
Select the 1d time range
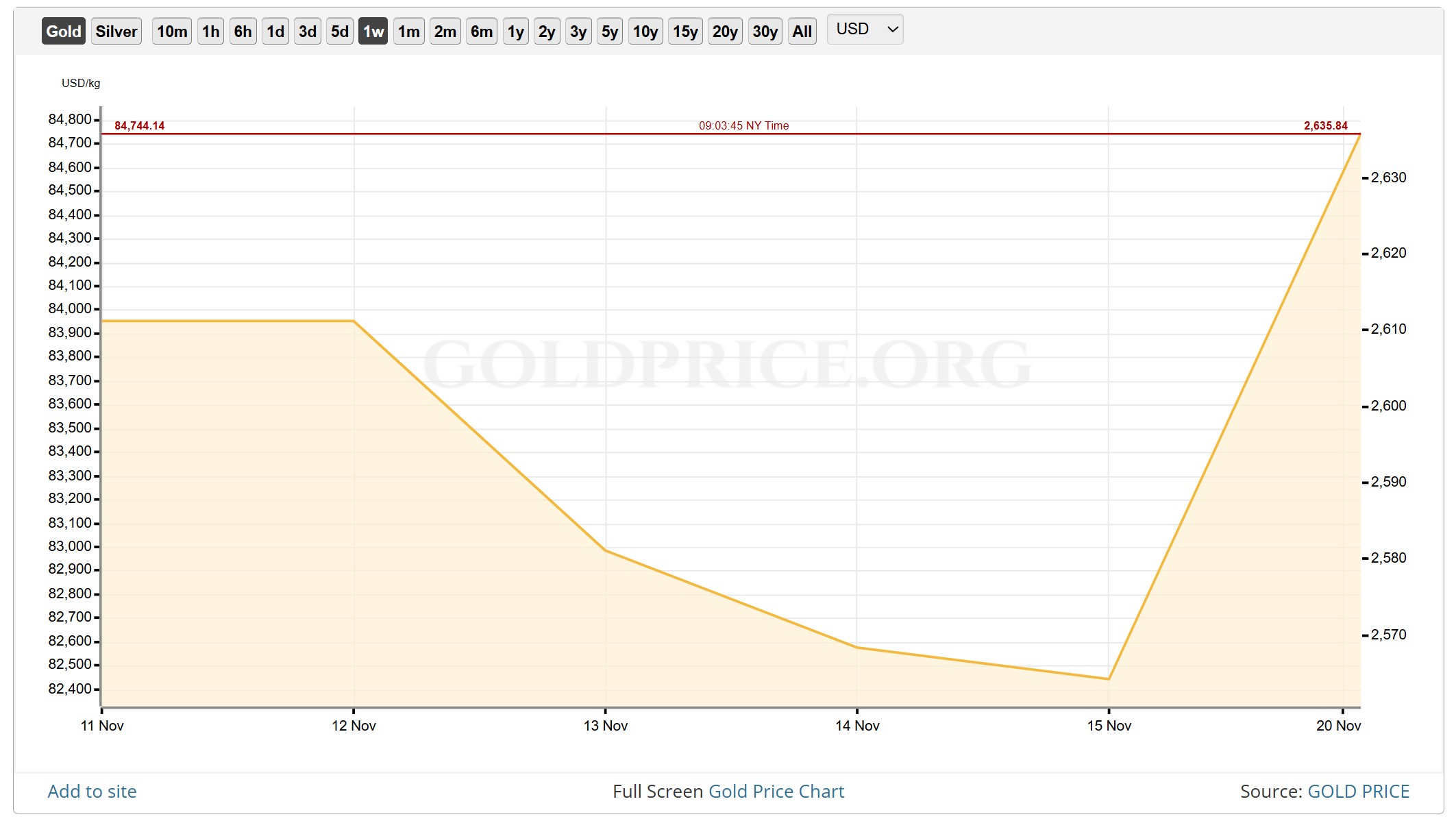275,32
